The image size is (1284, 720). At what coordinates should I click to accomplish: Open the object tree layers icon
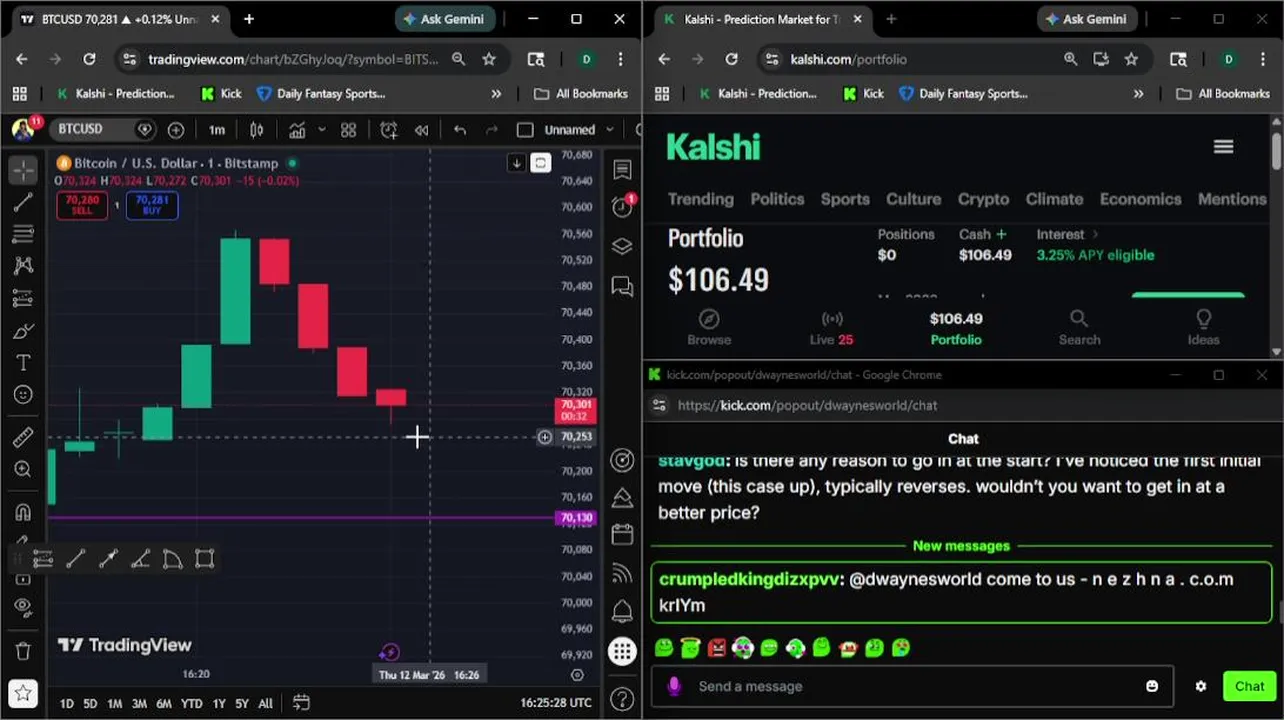point(622,246)
